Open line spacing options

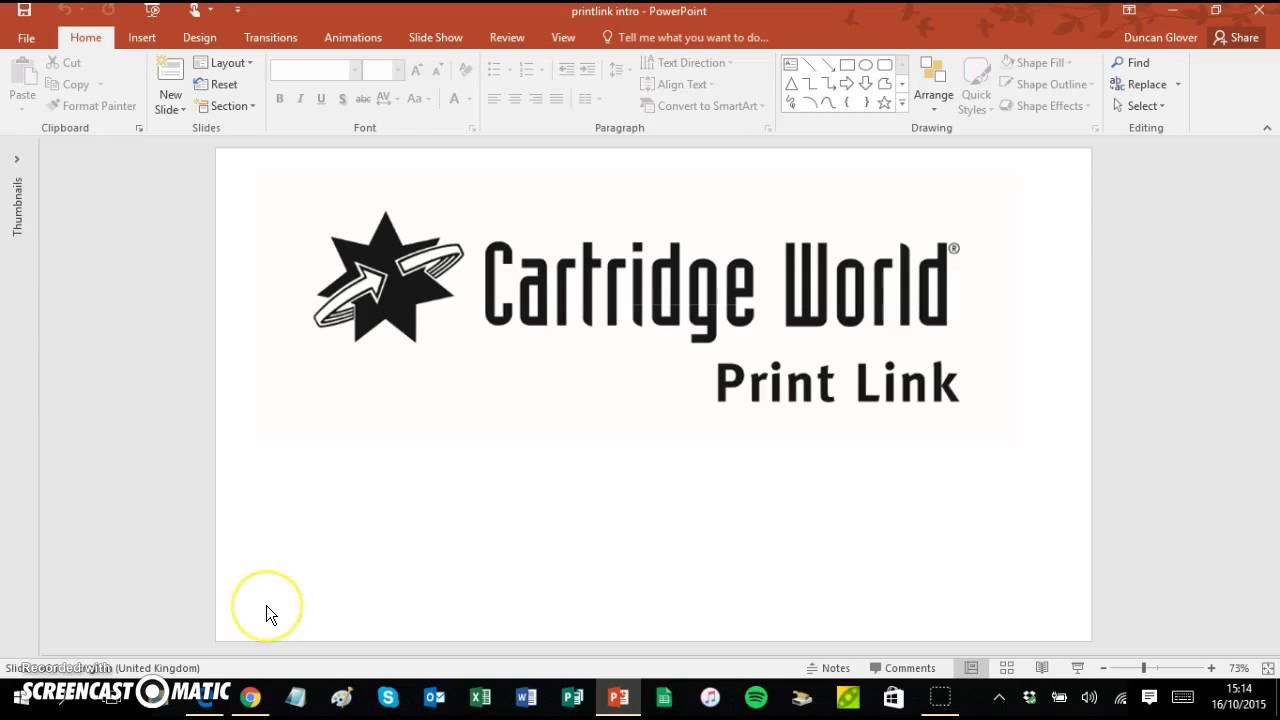pyautogui.click(x=620, y=70)
